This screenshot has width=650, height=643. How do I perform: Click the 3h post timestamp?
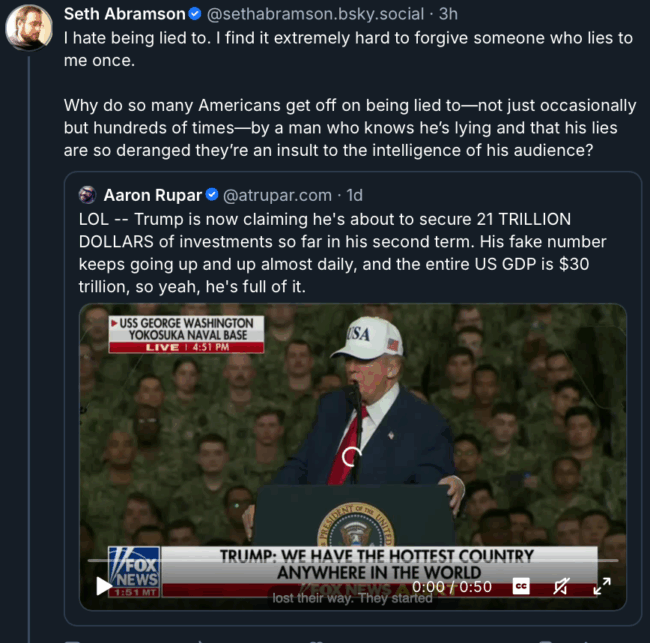449,14
